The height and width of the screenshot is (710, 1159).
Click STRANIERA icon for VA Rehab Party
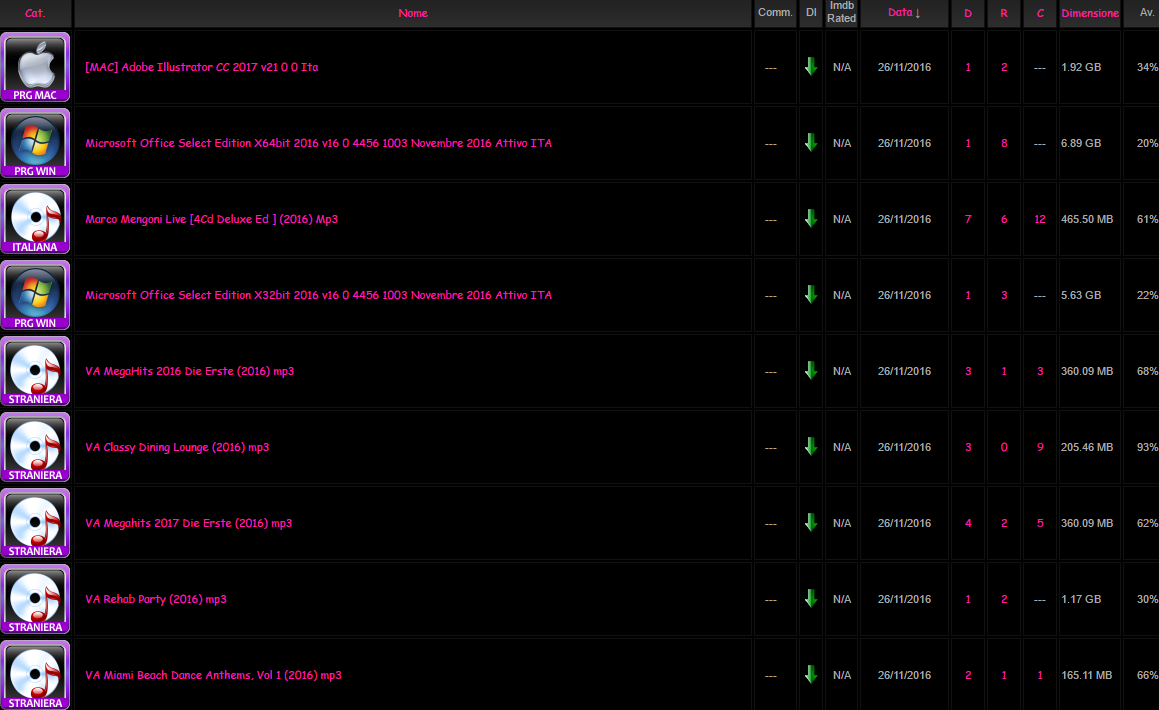point(35,599)
